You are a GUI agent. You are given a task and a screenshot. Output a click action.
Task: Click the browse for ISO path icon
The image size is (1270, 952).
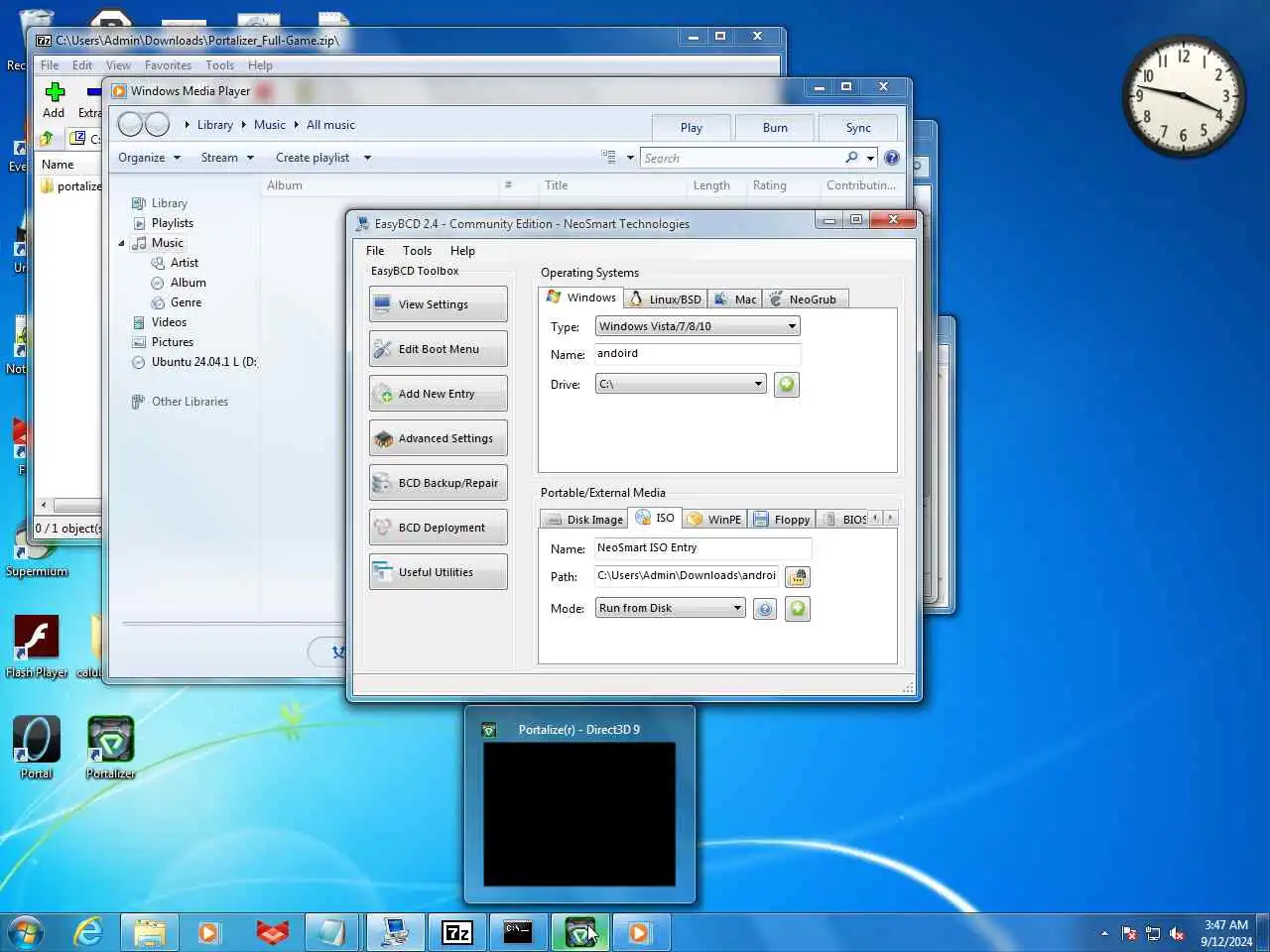pos(798,576)
